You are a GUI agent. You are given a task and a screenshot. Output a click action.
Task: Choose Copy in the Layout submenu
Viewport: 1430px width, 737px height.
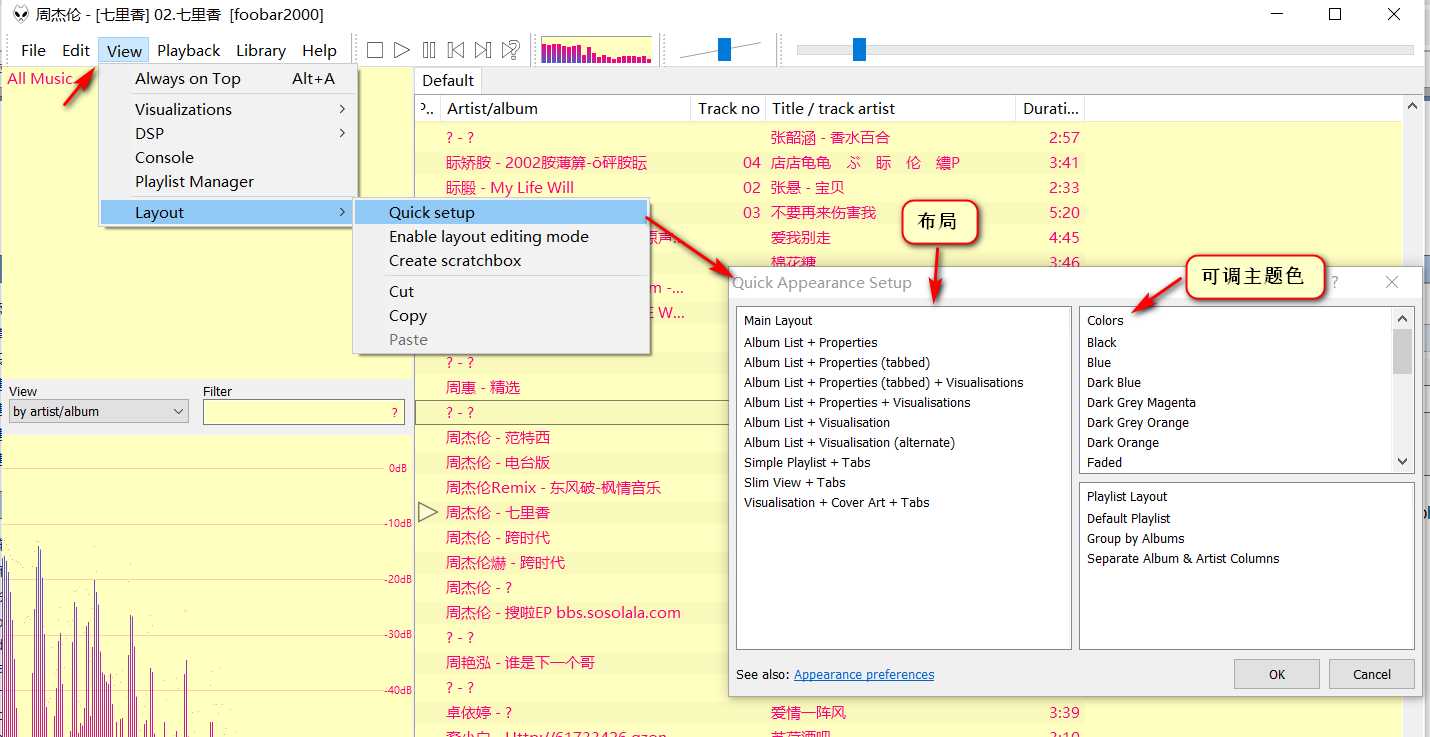point(501,315)
